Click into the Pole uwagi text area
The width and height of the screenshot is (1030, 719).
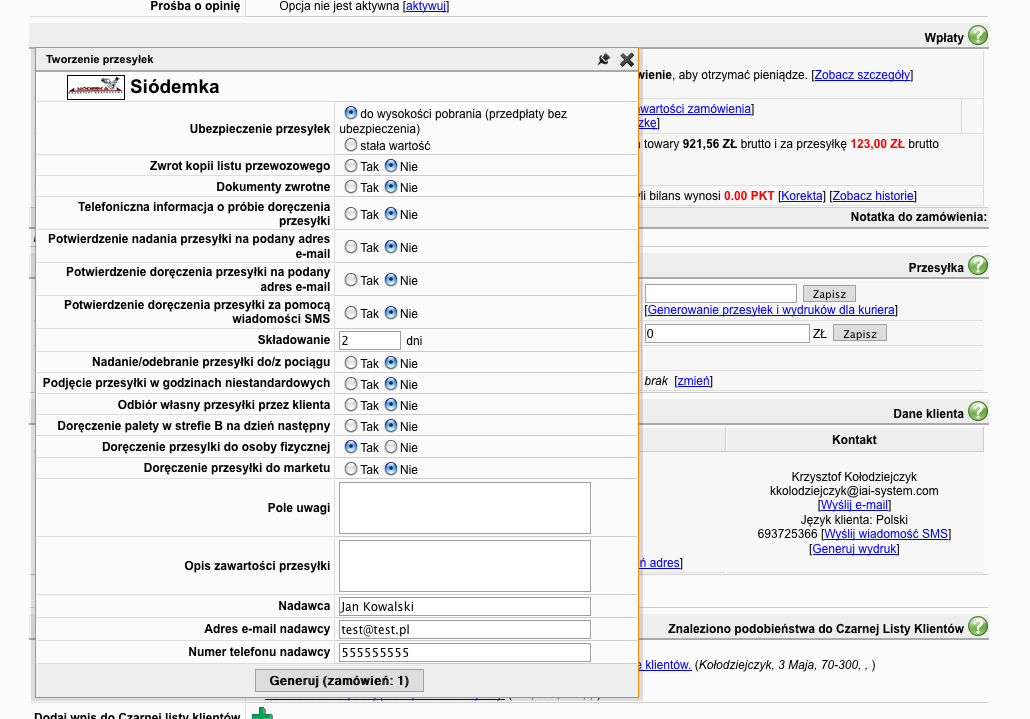pyautogui.click(x=464, y=508)
